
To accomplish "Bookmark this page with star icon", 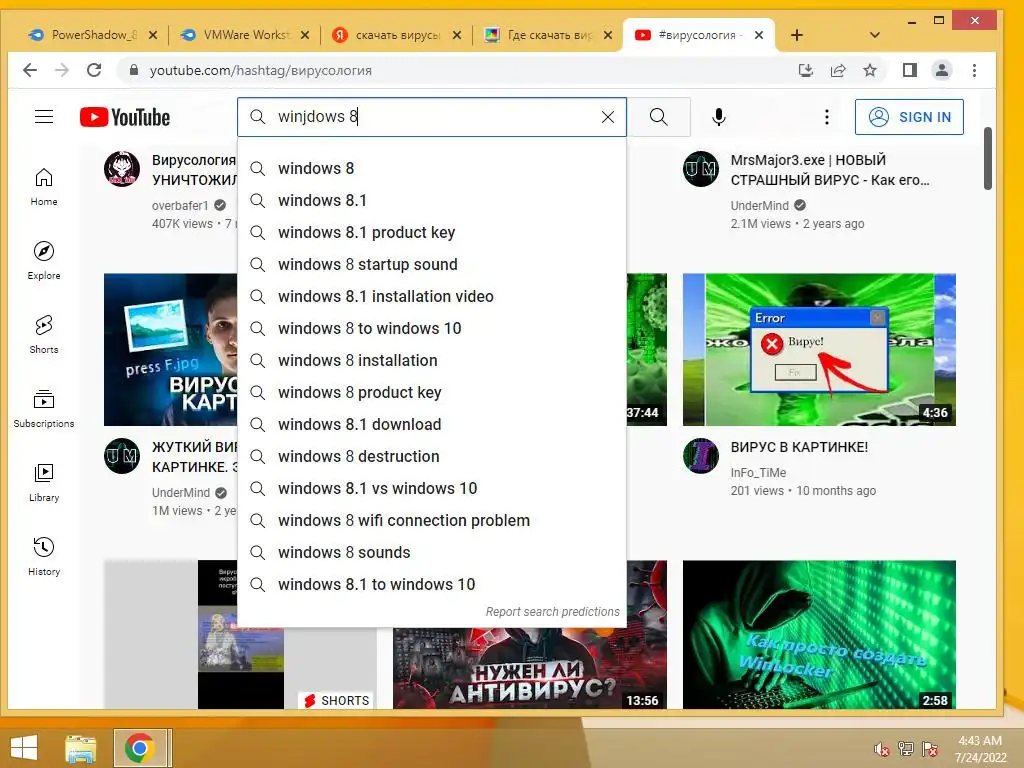I will pyautogui.click(x=870, y=70).
